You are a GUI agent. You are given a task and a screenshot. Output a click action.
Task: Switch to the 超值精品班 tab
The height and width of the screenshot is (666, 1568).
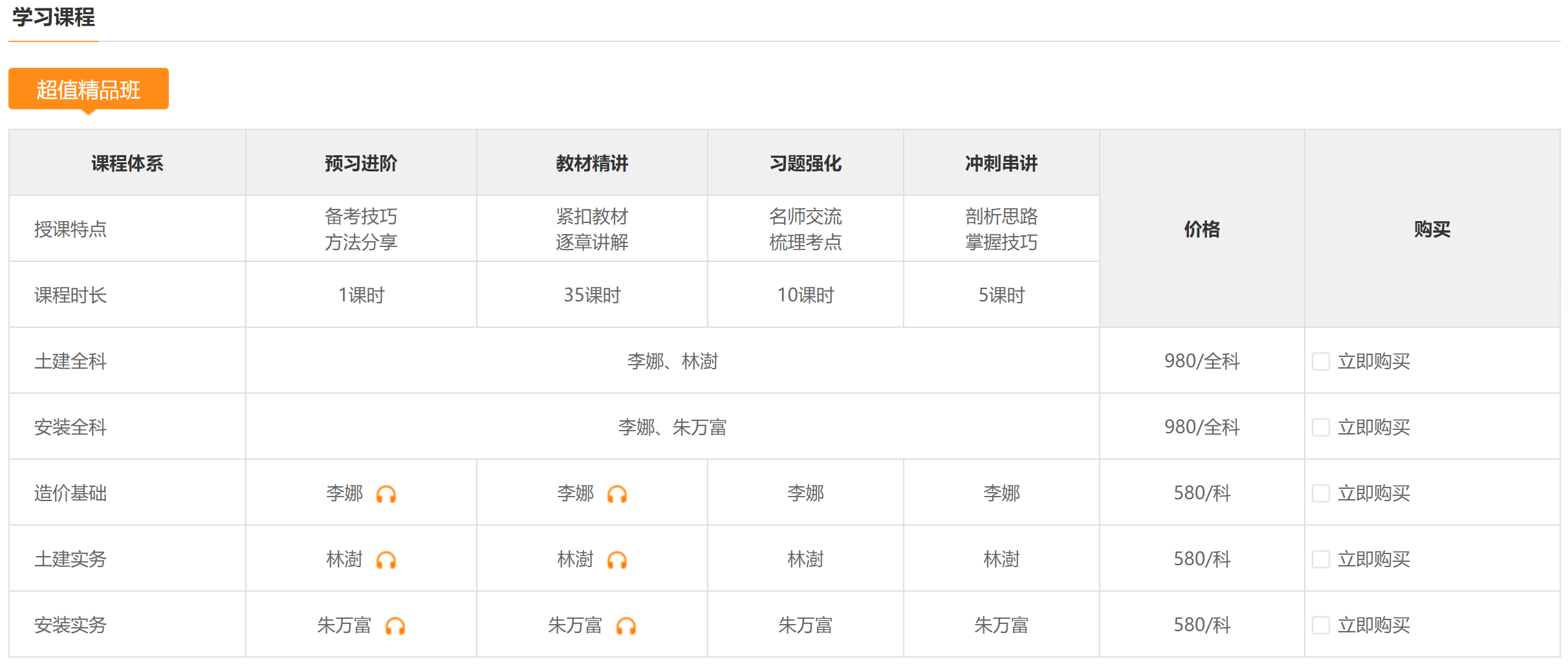pyautogui.click(x=89, y=89)
